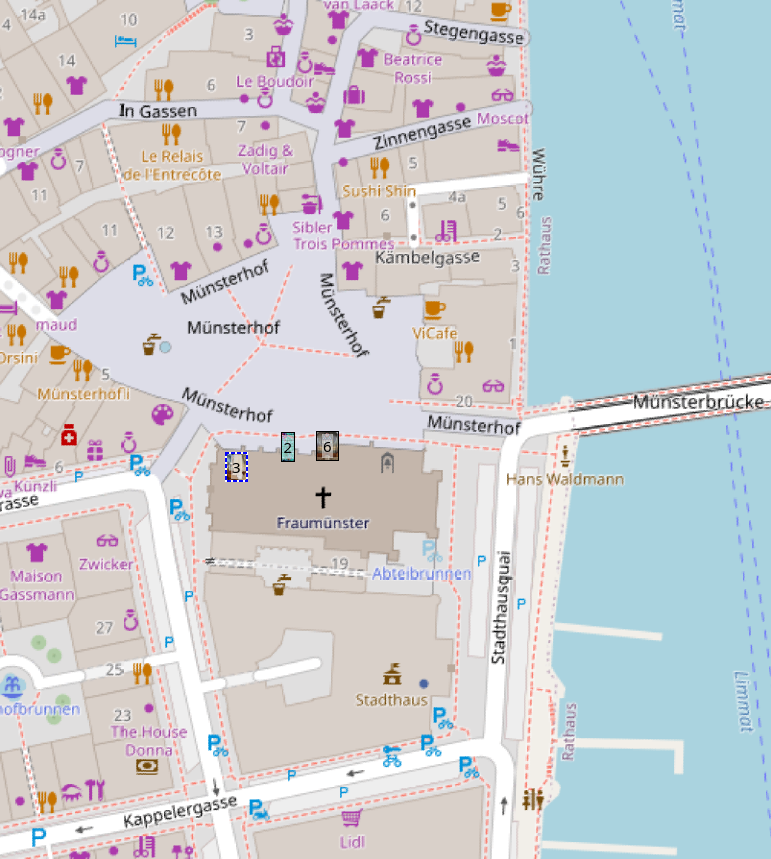Select the ViCafe coffee cup icon
Viewport: 771px width, 859px height.
(x=433, y=309)
